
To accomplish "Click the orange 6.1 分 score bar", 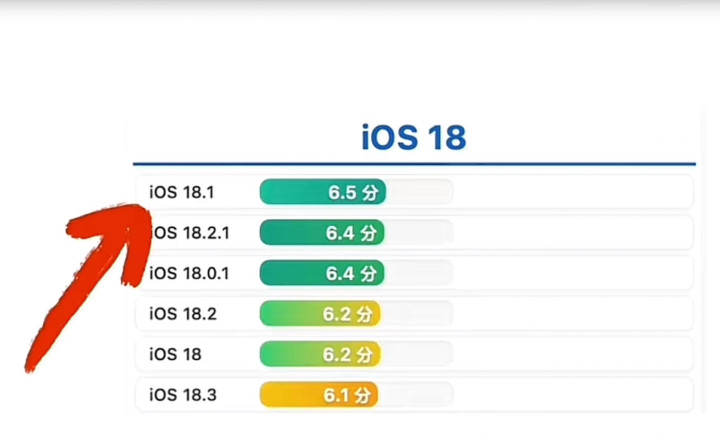I will tap(319, 395).
